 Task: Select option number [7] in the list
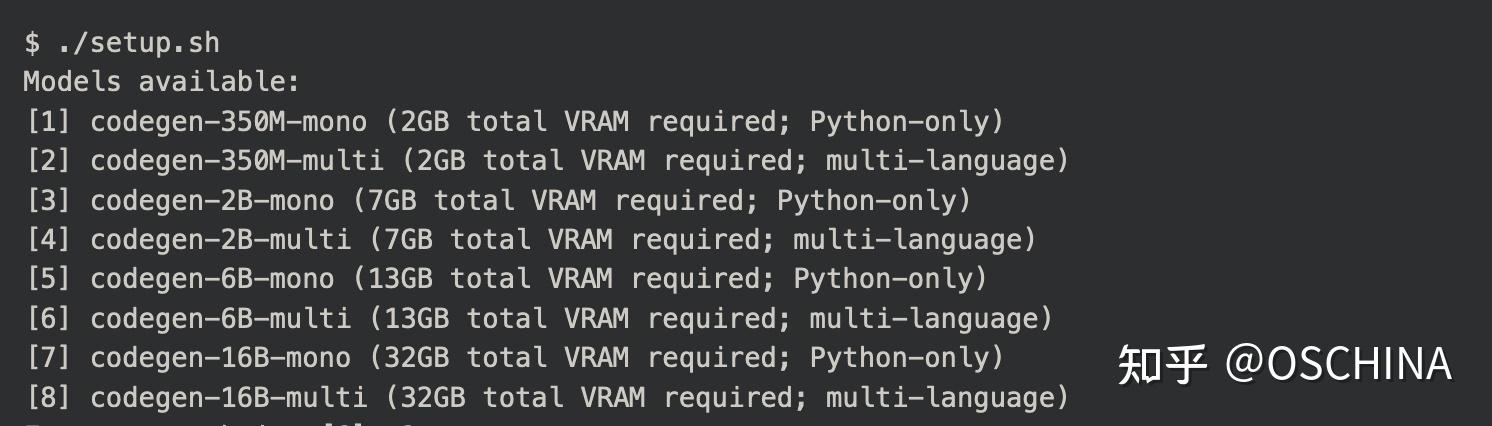pos(48,358)
